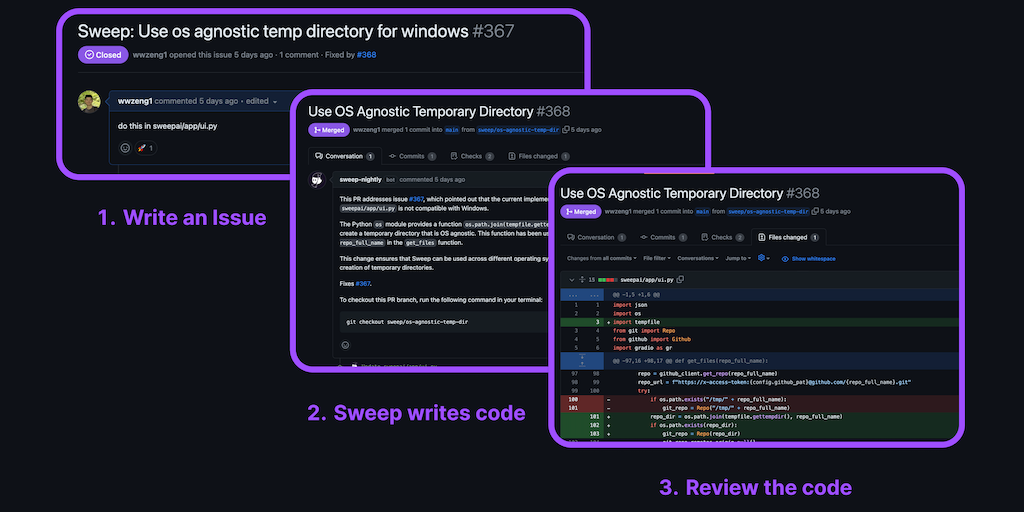Follow the 'Fixed by #368' link
The image size is (1024, 512).
(366, 55)
